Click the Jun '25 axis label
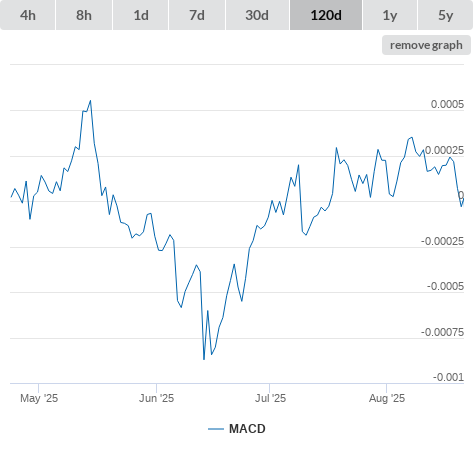 (156, 398)
